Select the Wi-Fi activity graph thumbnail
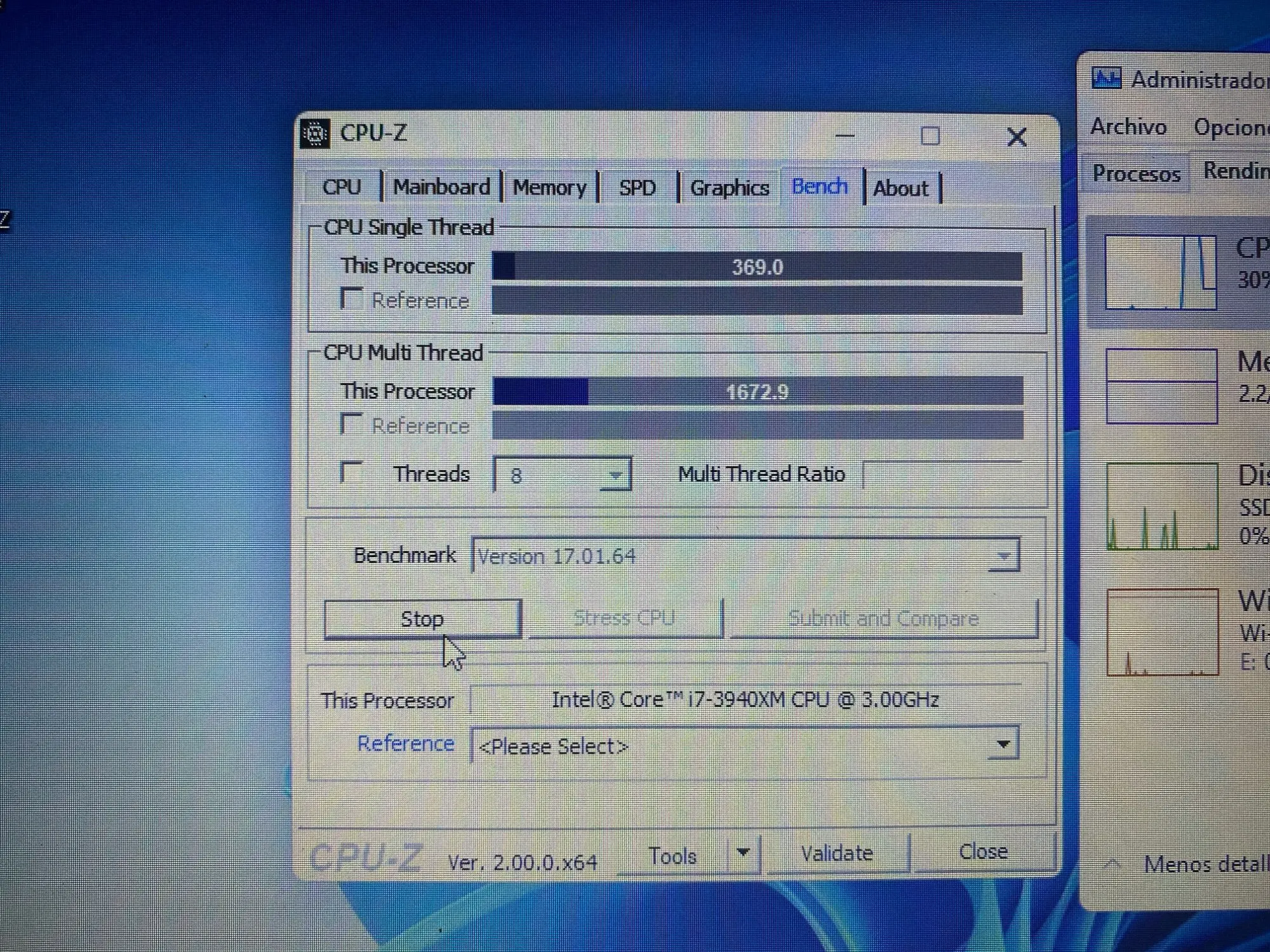The width and height of the screenshot is (1270, 952). pyautogui.click(x=1162, y=632)
